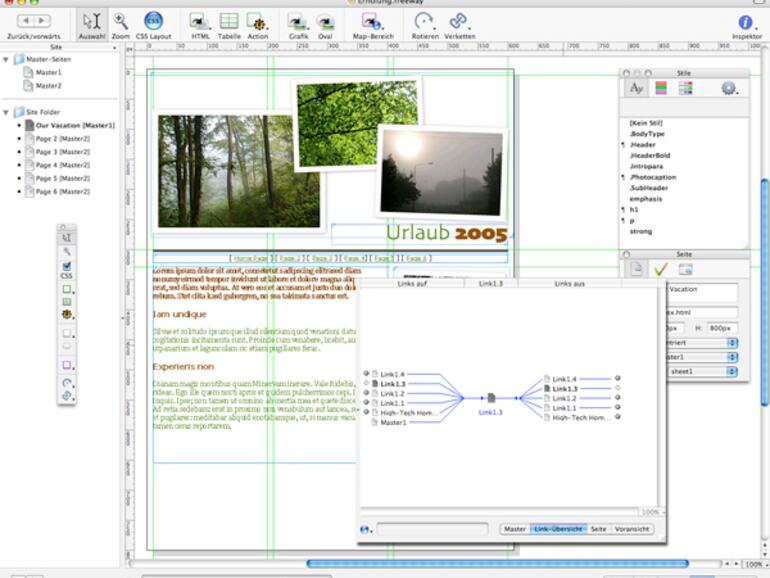Activate the Rotieren rotate tool

(424, 22)
